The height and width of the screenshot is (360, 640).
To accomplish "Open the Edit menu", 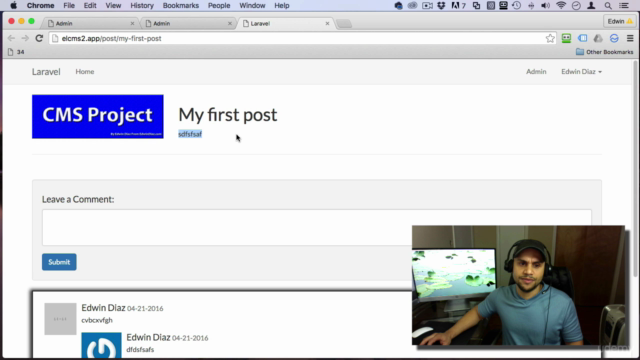I will coord(90,5).
